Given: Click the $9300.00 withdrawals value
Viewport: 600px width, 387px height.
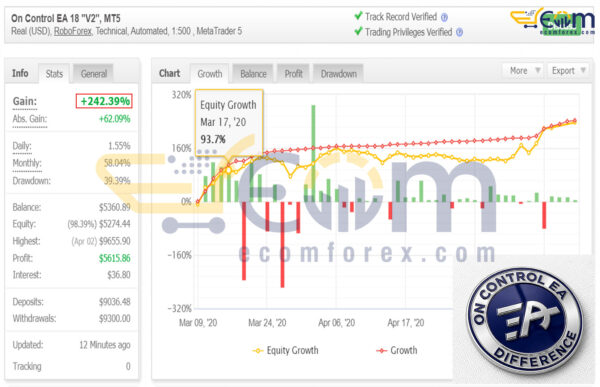Looking at the screenshot, I should click(x=115, y=318).
